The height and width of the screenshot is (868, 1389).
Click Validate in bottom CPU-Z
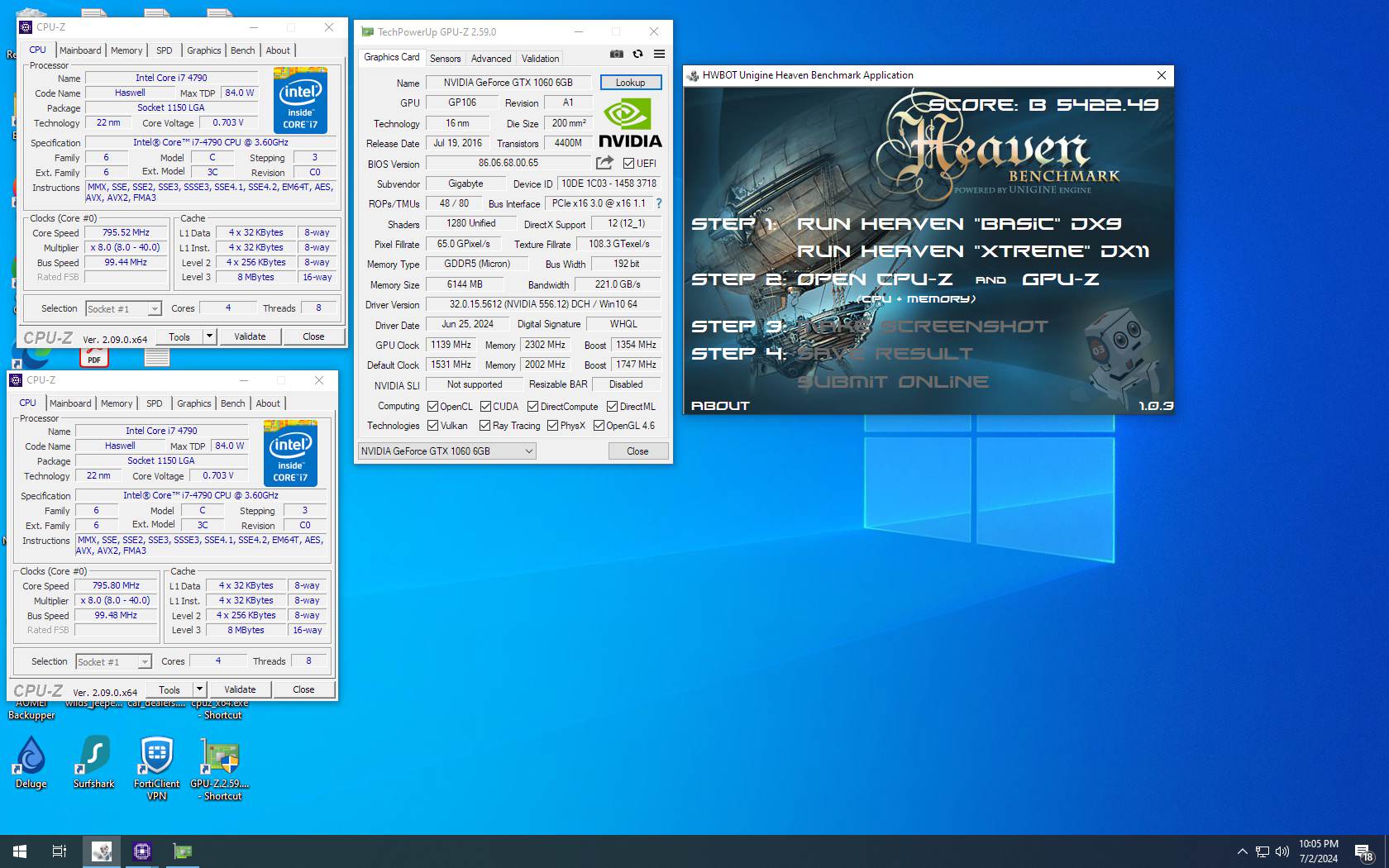[240, 689]
